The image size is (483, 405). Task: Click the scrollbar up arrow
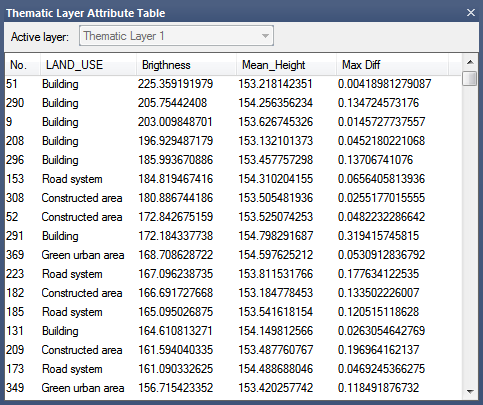coord(470,62)
